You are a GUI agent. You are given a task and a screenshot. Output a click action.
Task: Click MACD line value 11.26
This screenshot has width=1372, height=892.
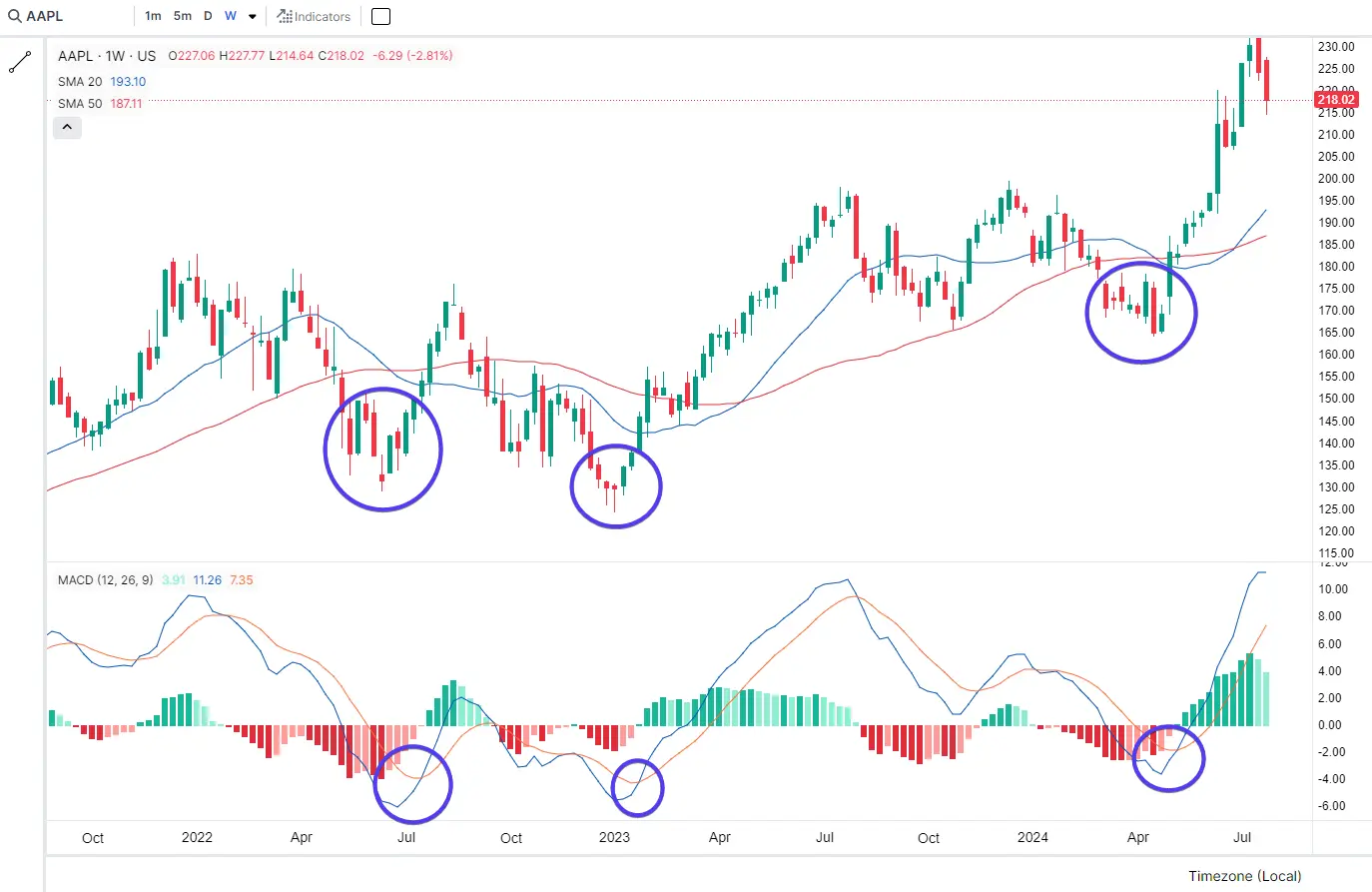tap(208, 579)
